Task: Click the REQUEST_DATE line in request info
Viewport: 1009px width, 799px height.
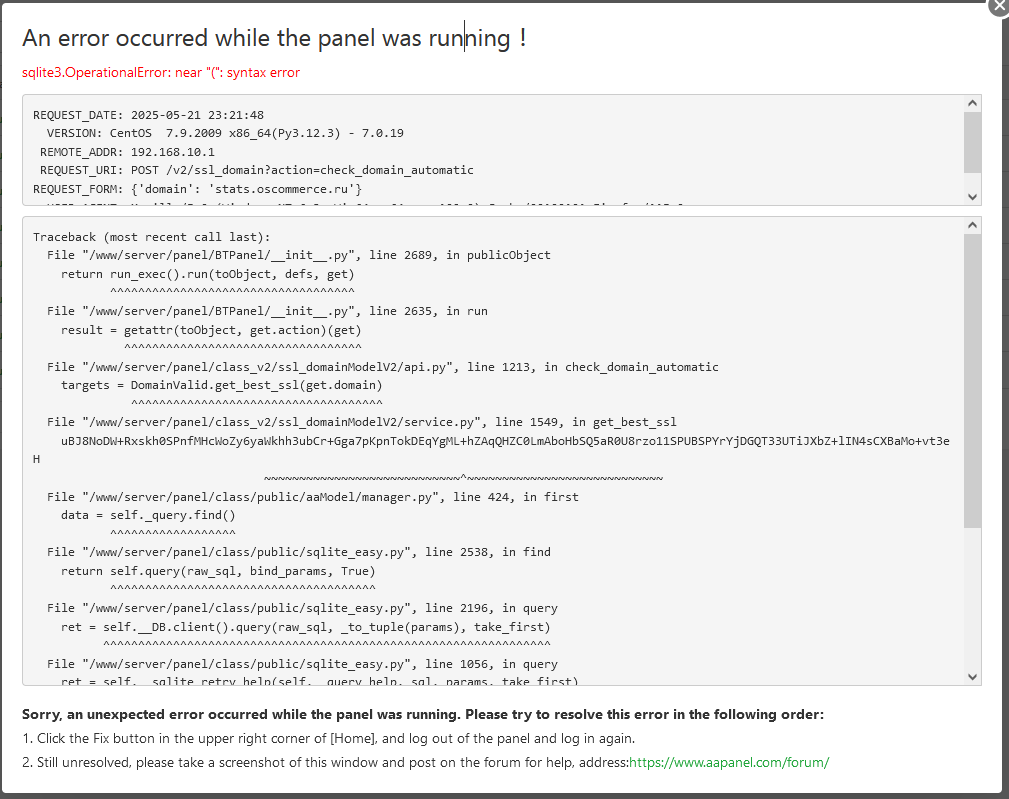Action: (148, 115)
